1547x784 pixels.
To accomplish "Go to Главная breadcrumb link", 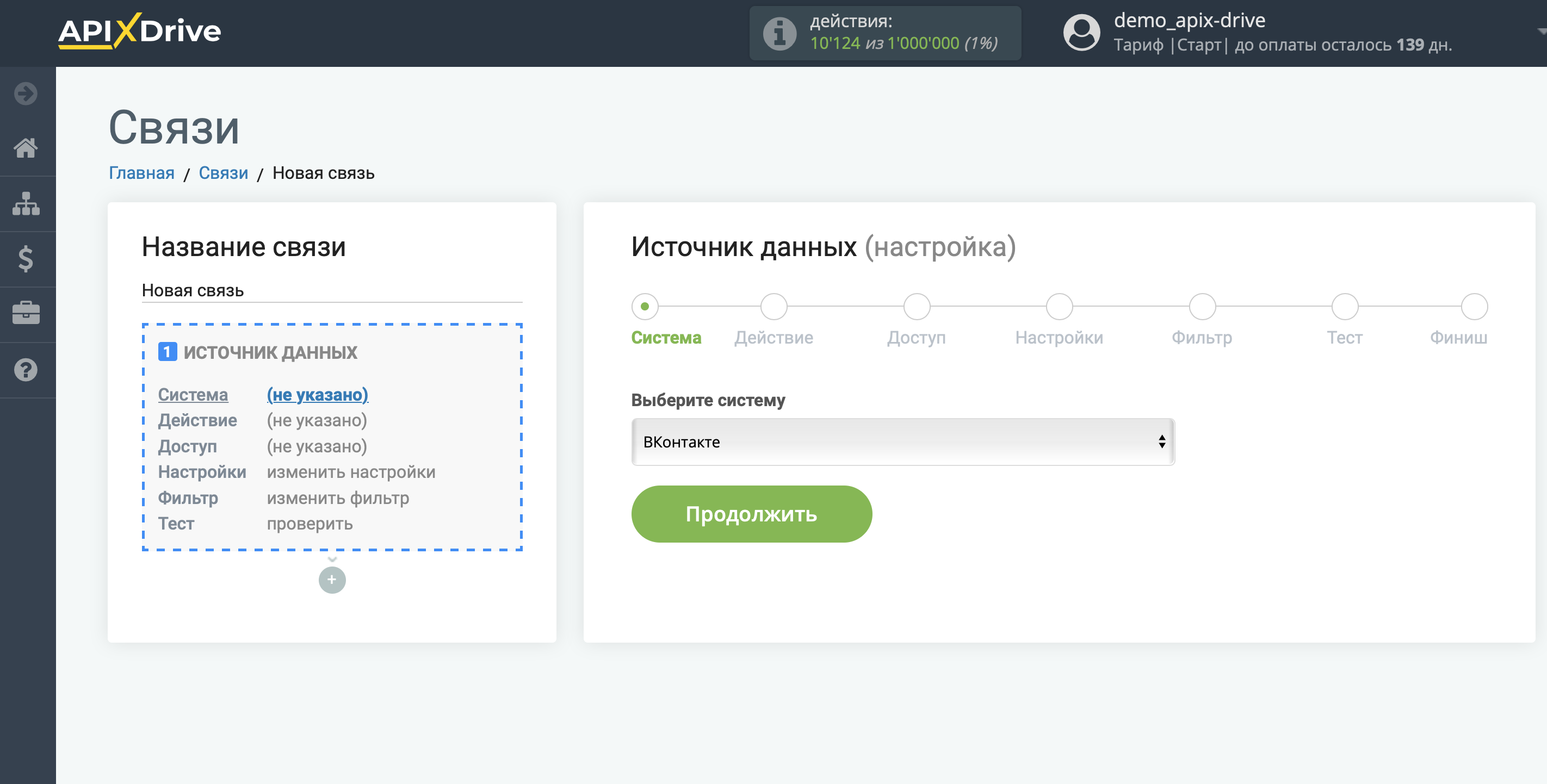I will 142,173.
